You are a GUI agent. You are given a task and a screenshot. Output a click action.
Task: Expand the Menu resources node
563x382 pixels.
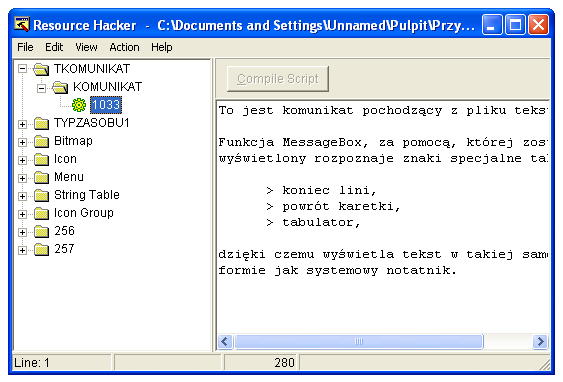coord(22,178)
